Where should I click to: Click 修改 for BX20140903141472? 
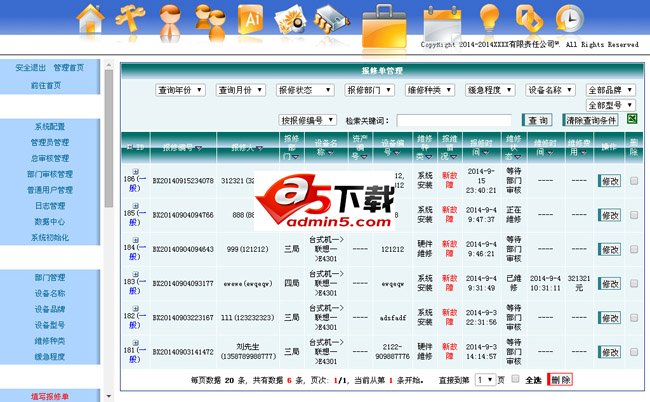[x=609, y=352]
